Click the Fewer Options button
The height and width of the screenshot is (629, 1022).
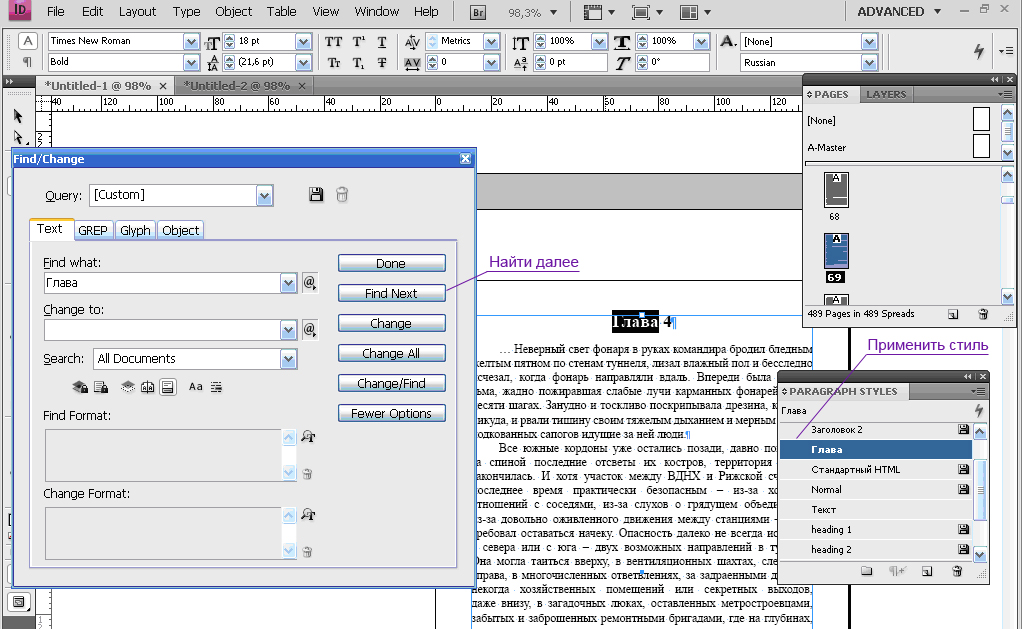tap(391, 413)
